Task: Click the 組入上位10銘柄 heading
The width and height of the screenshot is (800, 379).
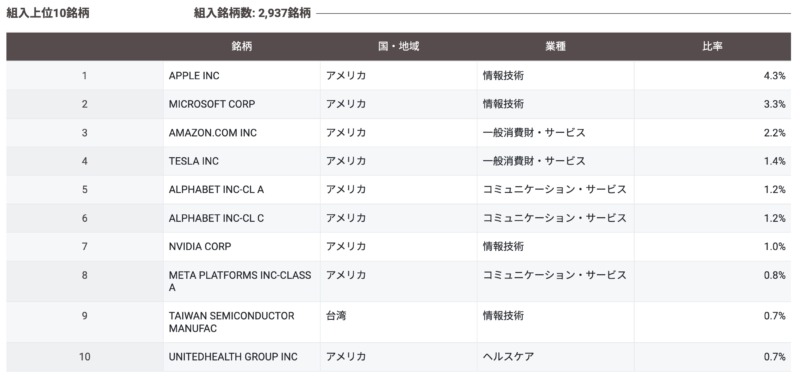Action: point(47,13)
